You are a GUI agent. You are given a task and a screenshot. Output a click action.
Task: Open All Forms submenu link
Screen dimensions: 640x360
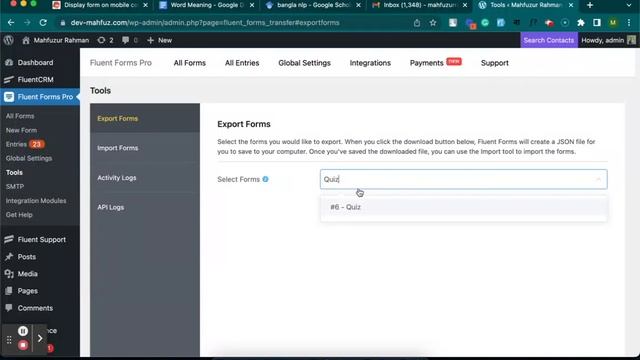coord(20,116)
